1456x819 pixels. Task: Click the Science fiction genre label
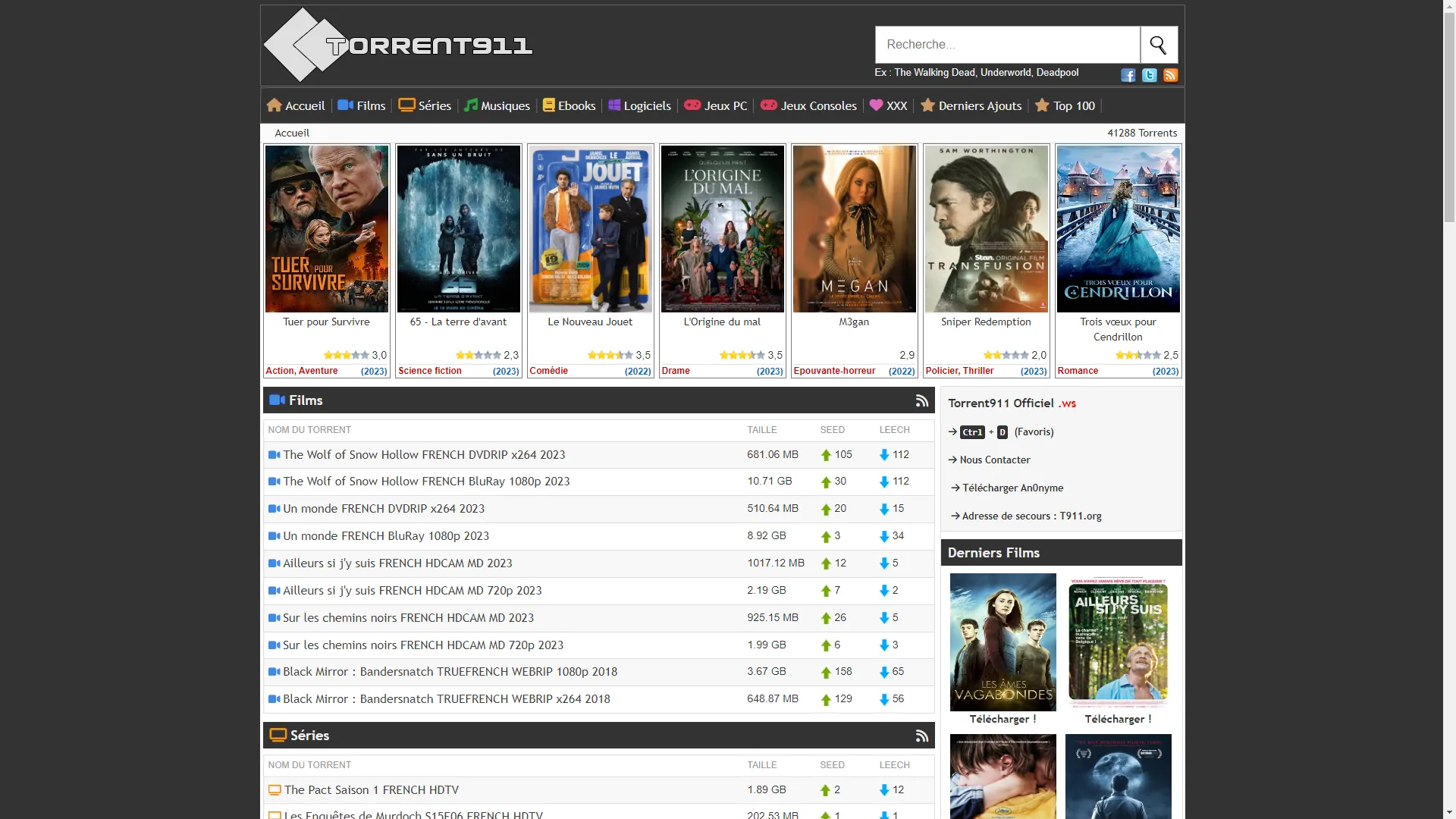coord(430,372)
